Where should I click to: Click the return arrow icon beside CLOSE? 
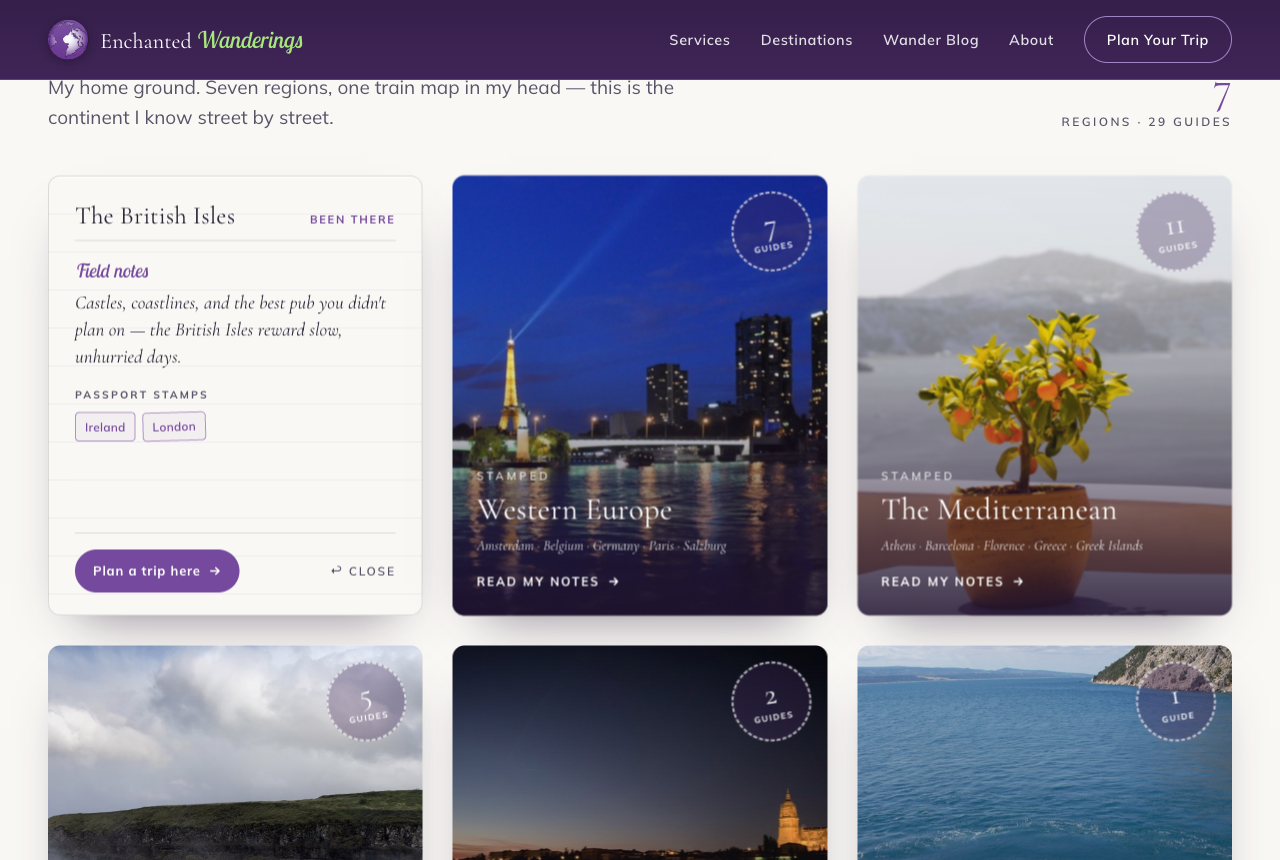click(x=336, y=570)
